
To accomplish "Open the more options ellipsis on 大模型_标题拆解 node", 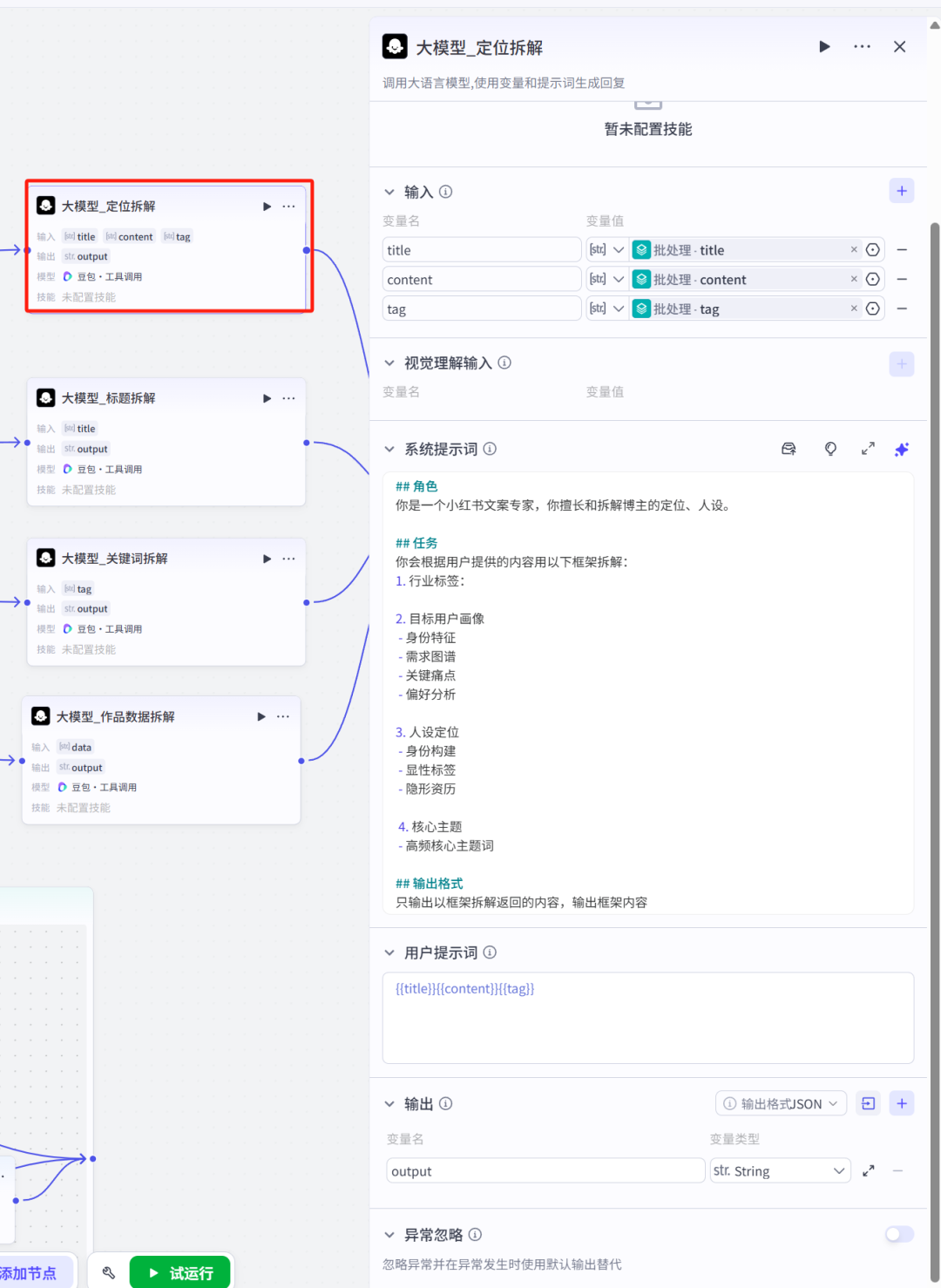I will pyautogui.click(x=288, y=398).
